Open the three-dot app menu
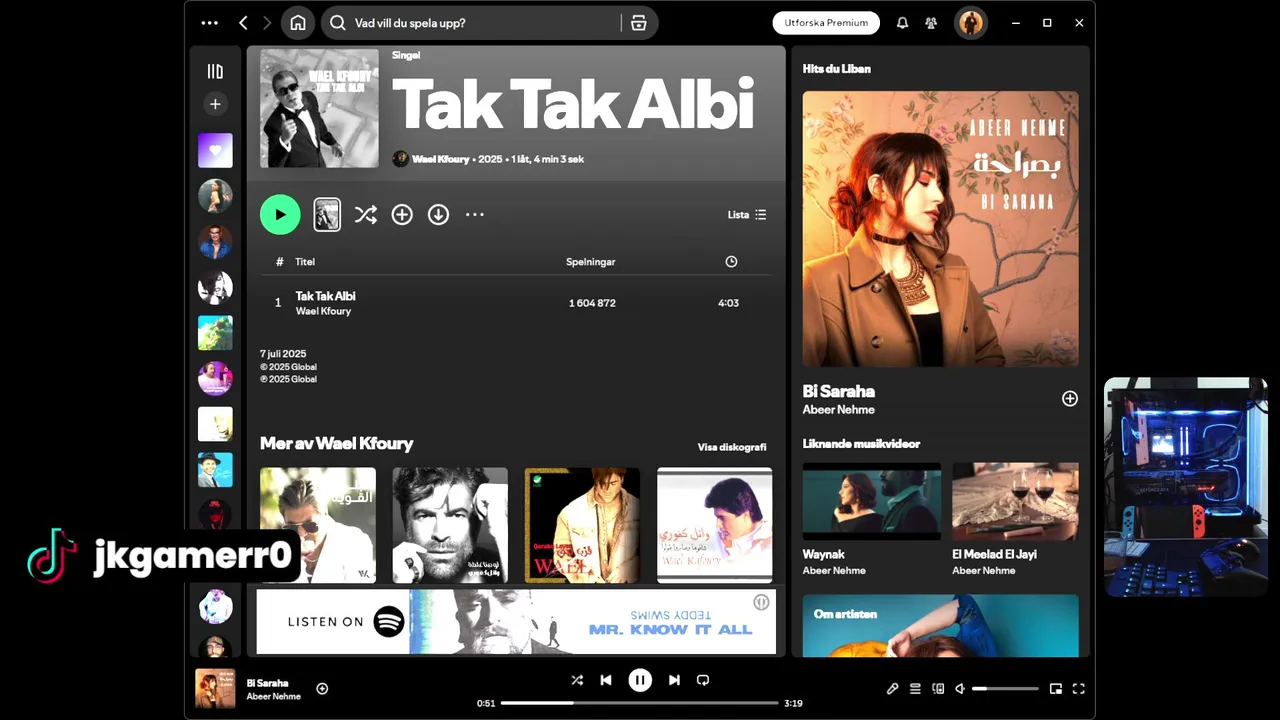1280x720 pixels. 209,23
